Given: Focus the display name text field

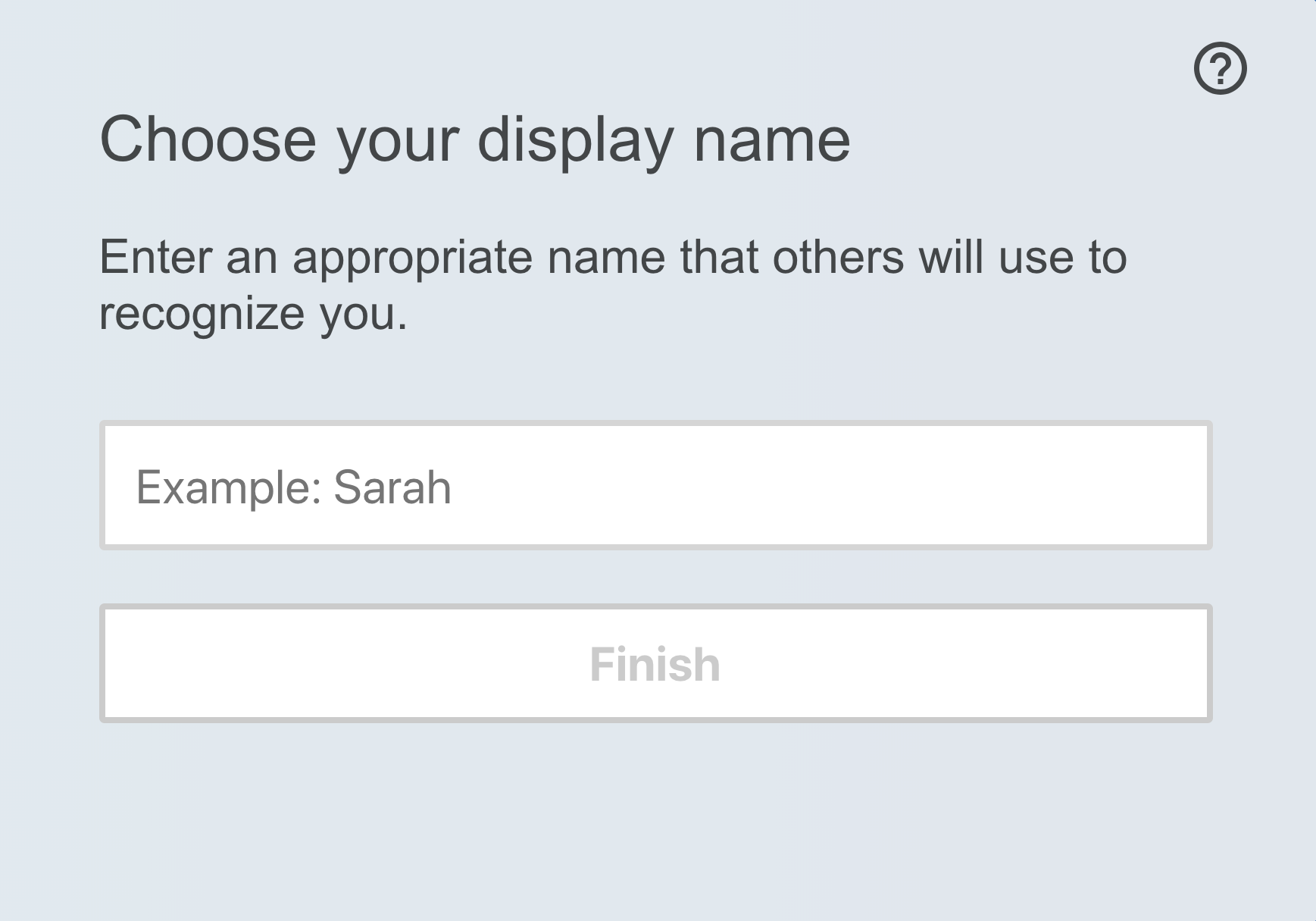Looking at the screenshot, I should point(655,485).
